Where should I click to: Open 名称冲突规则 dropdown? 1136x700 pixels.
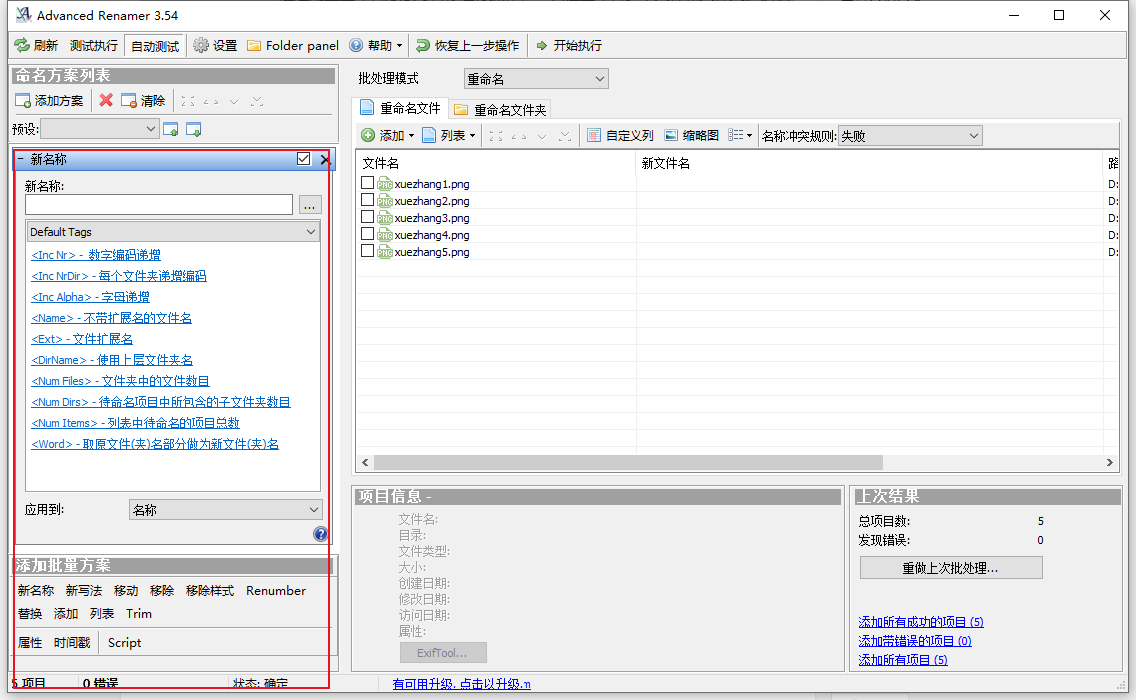click(910, 136)
